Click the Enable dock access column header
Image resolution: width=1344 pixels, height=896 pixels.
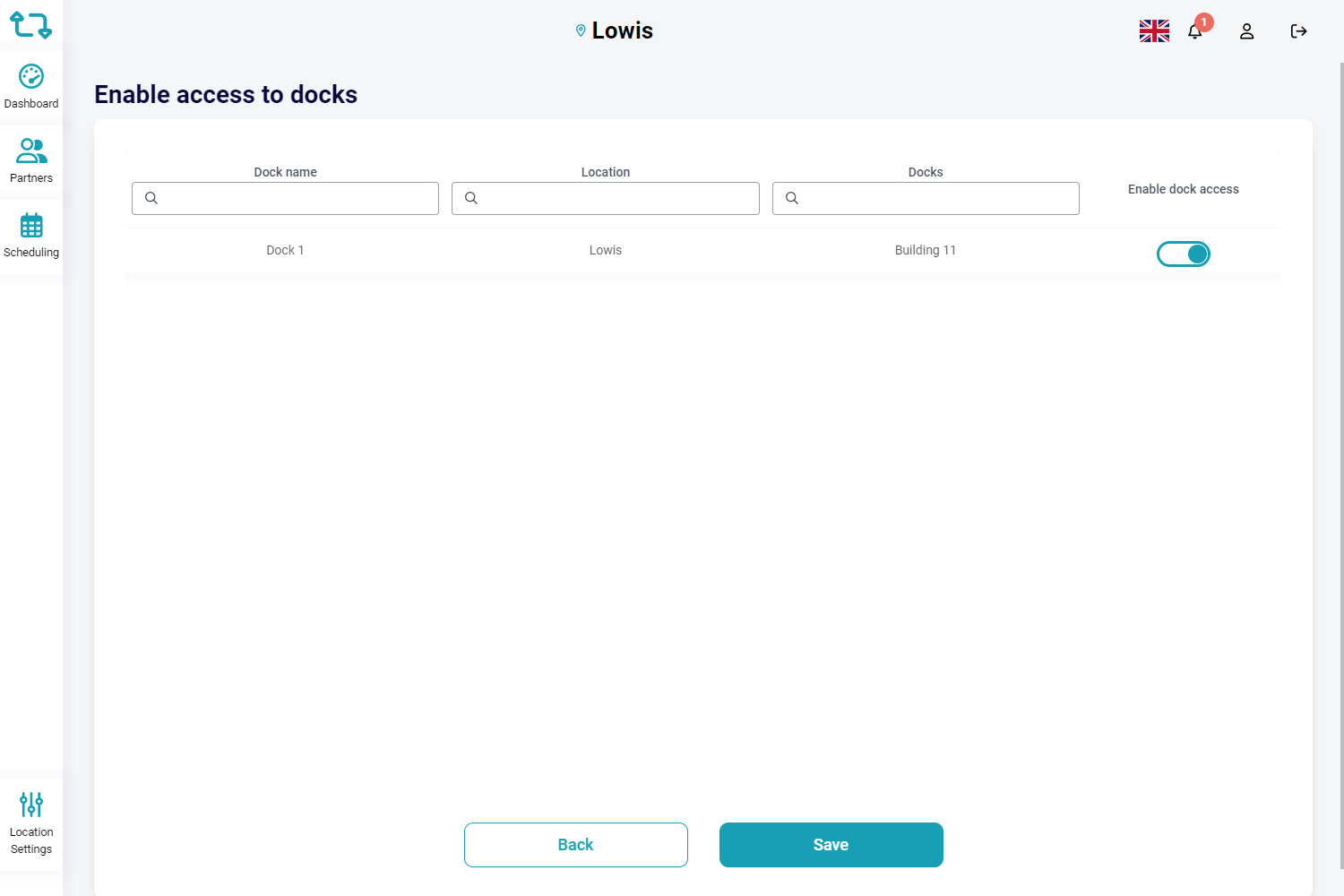[1184, 189]
